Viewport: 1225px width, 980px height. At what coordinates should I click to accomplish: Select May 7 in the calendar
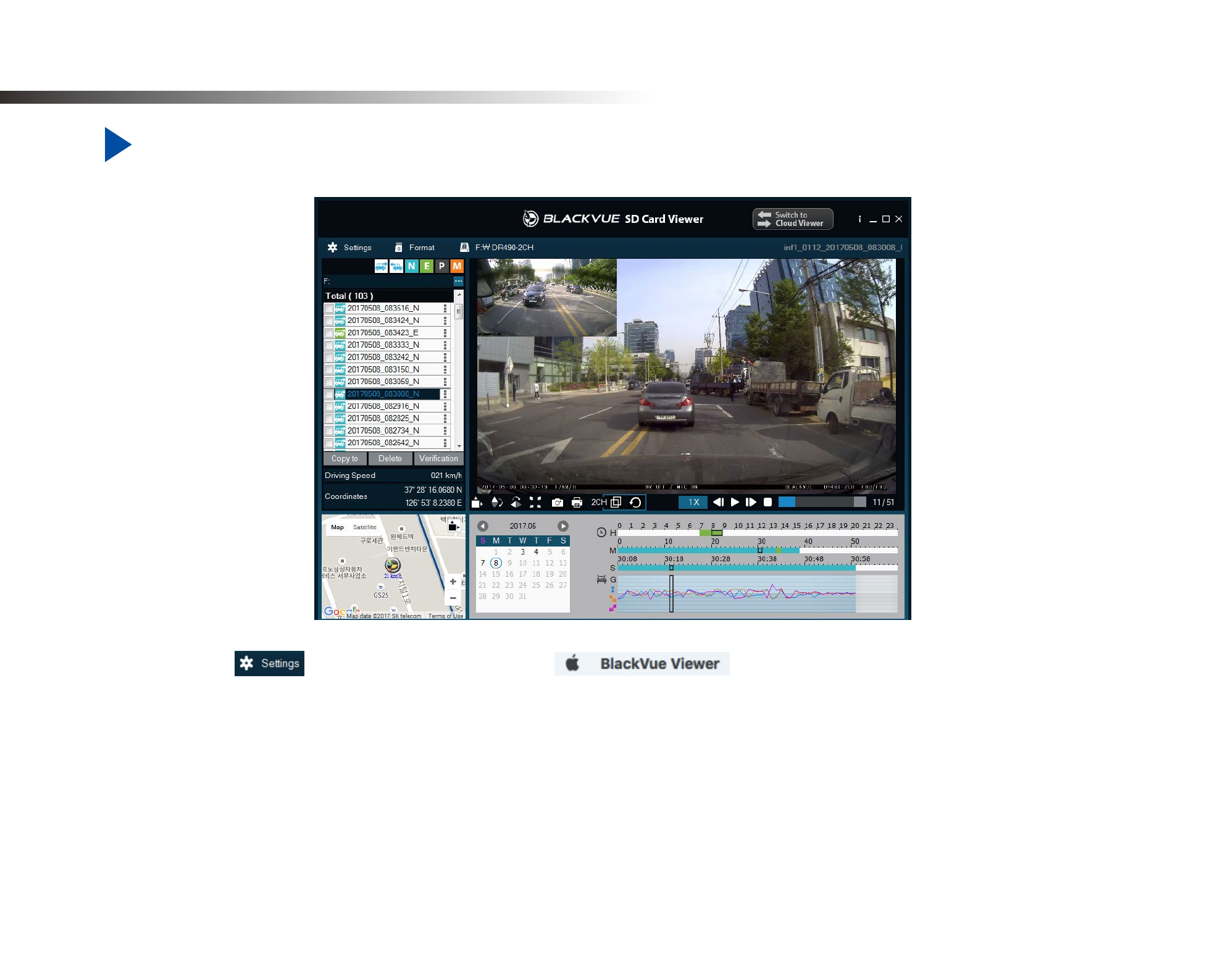483,563
